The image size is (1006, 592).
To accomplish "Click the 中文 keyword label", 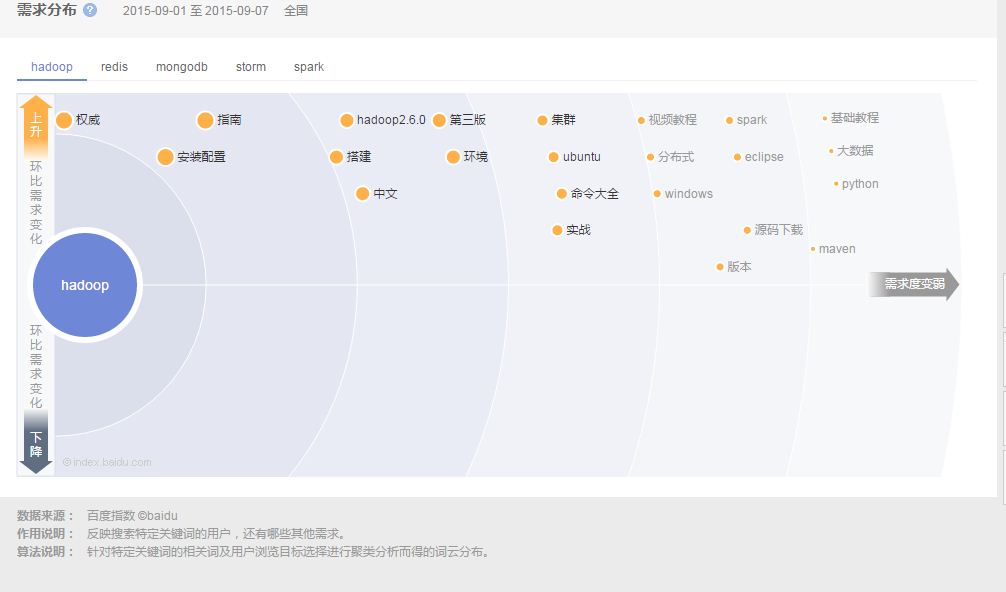I will tap(386, 194).
